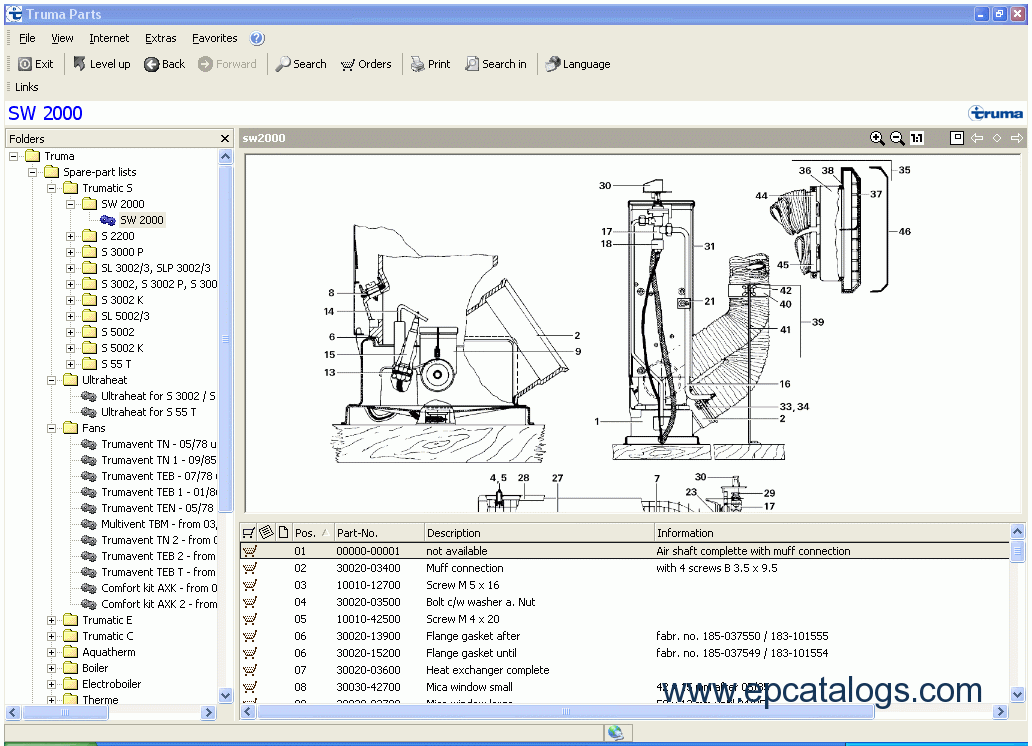Click the Links bar label

[26, 87]
